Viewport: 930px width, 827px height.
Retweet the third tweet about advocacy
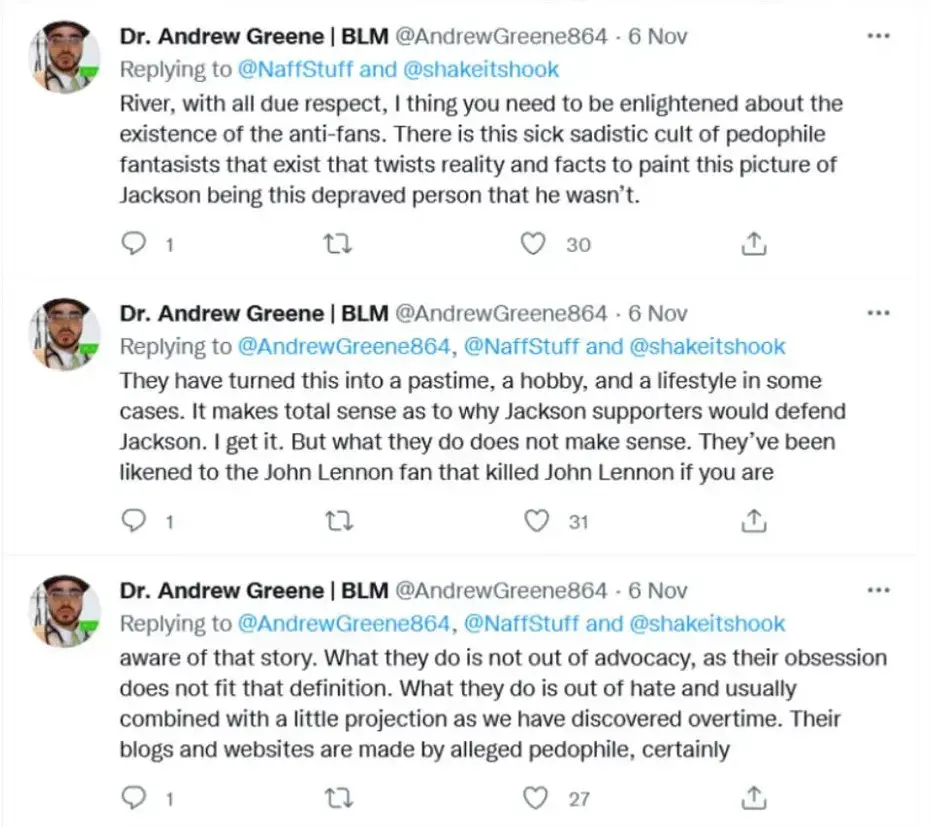(x=340, y=797)
